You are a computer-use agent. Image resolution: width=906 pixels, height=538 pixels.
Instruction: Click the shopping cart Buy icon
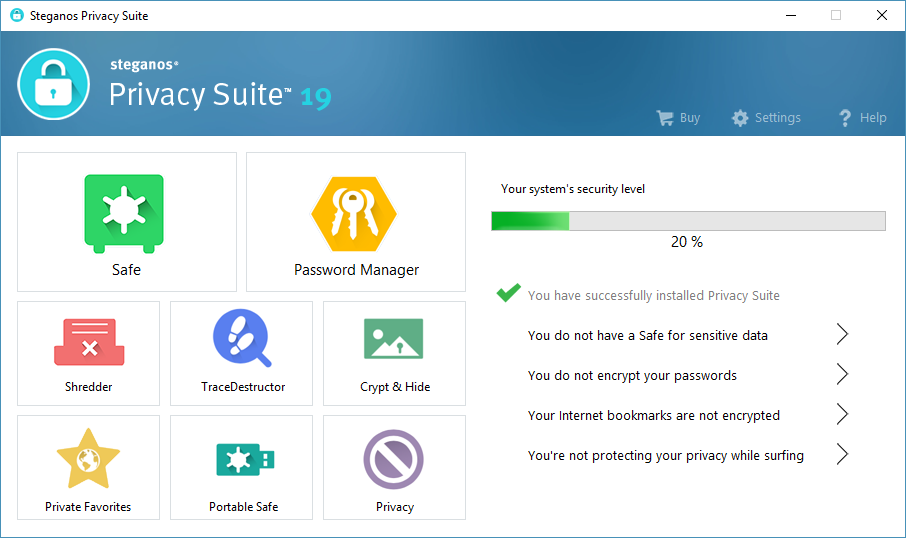point(665,118)
